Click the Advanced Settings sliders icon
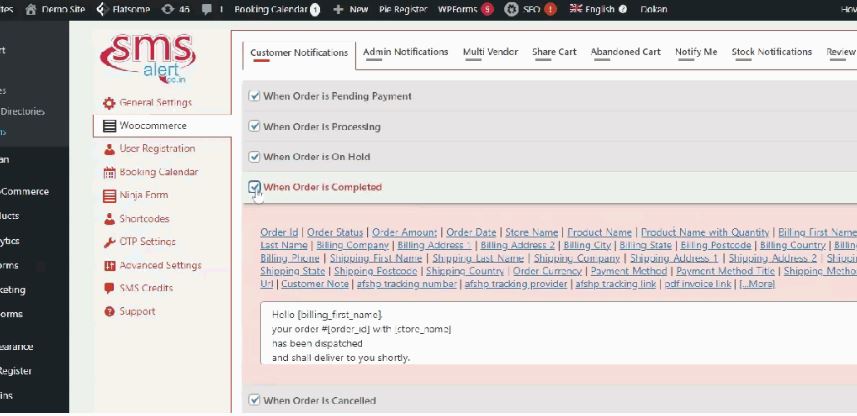Image resolution: width=857 pixels, height=416 pixels. pyautogui.click(x=109, y=266)
